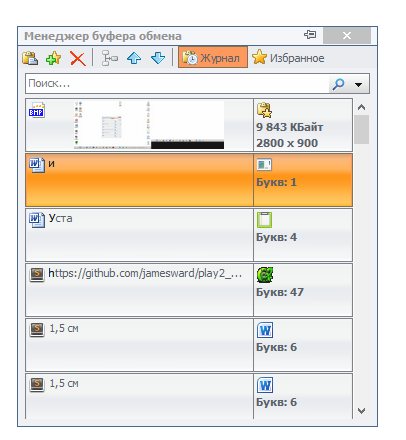
Task: Expand the search options dropdown arrow
Action: (359, 84)
